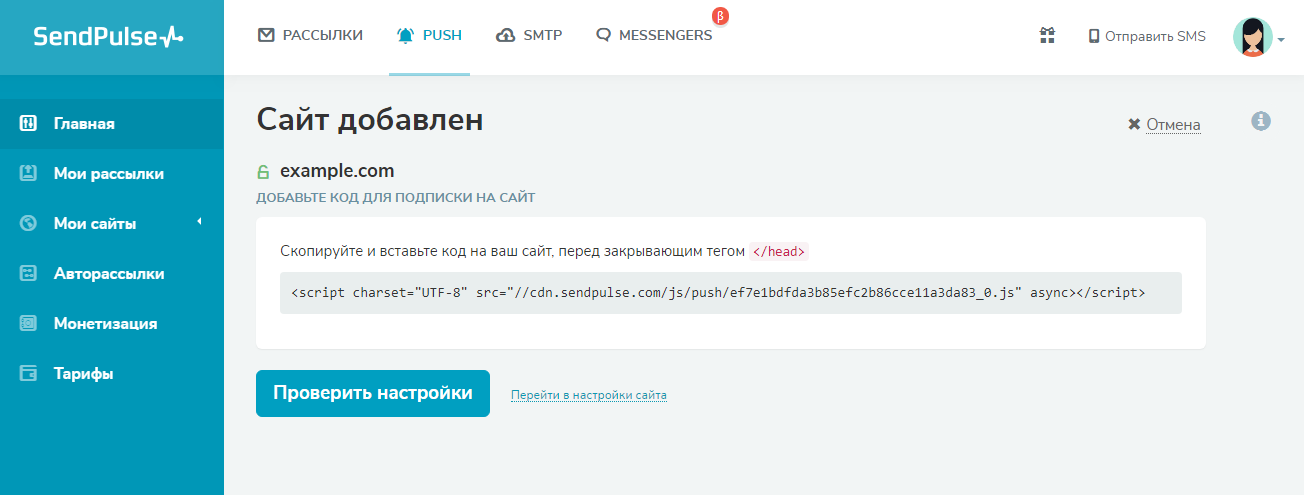Screen dimensions: 1304x495
Task: Click the green lock icon by example.com
Action: click(x=263, y=171)
